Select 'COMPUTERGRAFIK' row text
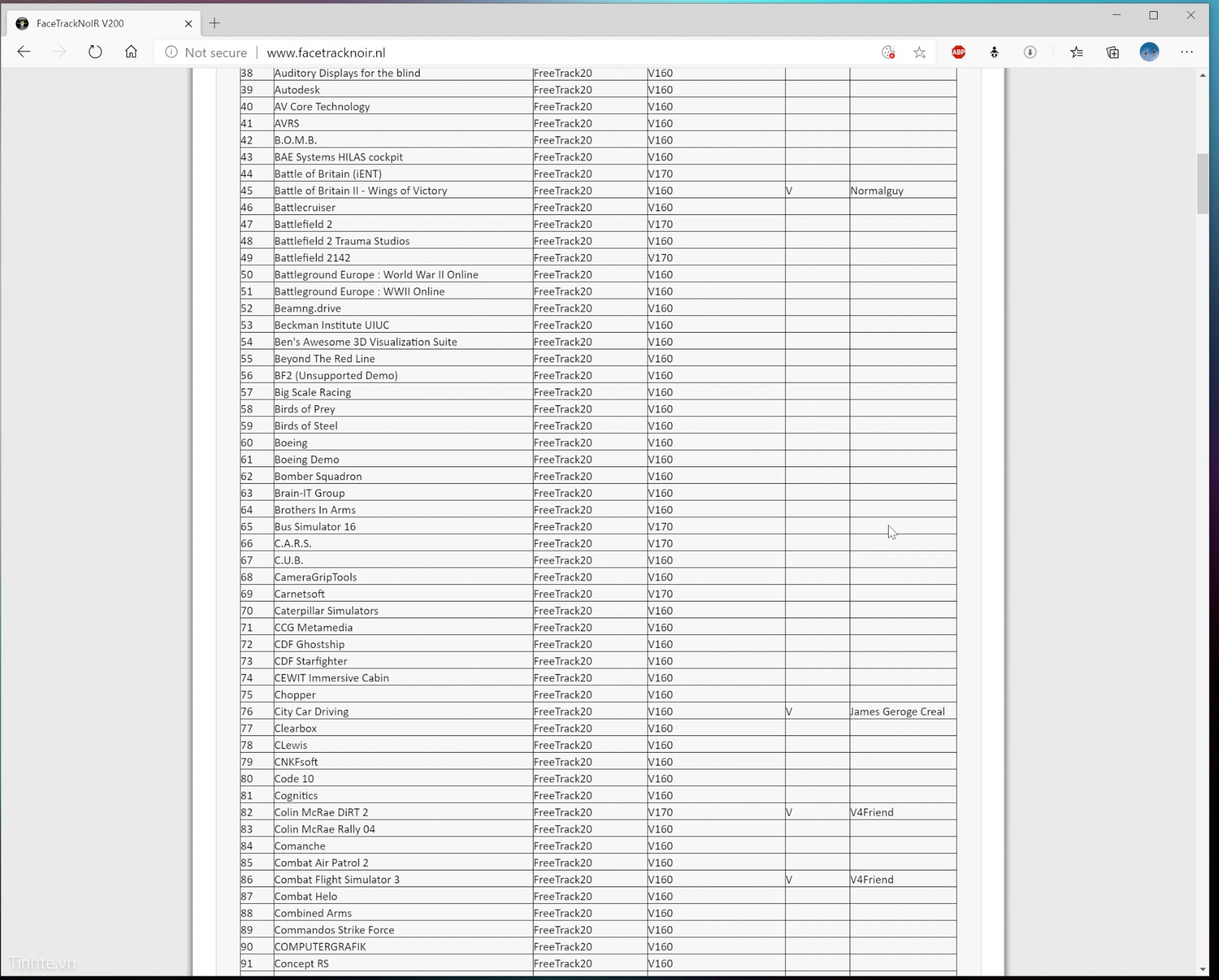The height and width of the screenshot is (980, 1219). 320,947
